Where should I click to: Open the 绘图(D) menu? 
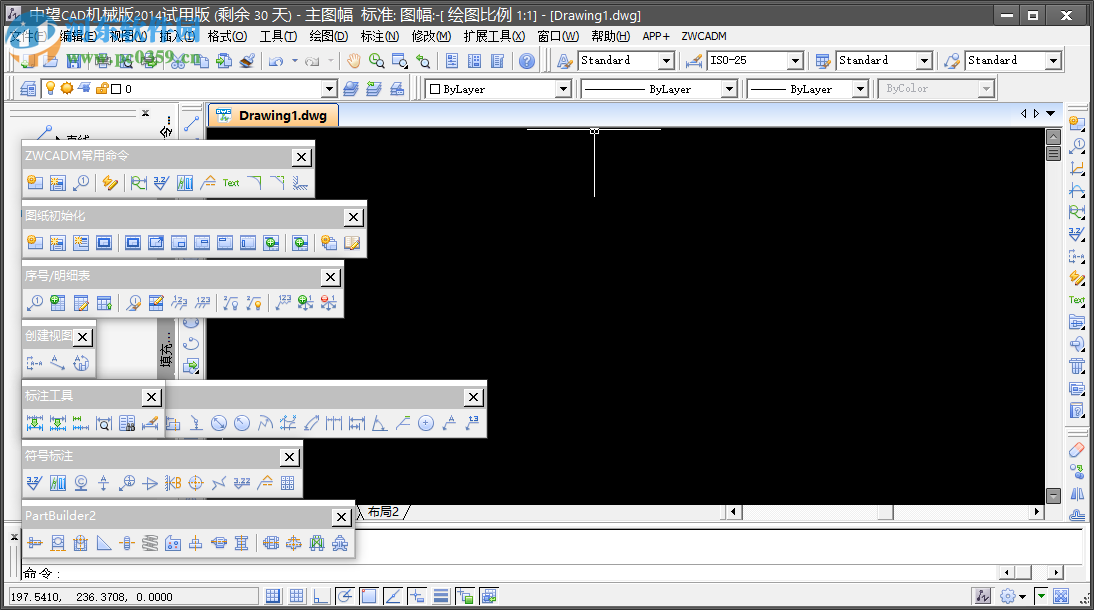pos(329,36)
